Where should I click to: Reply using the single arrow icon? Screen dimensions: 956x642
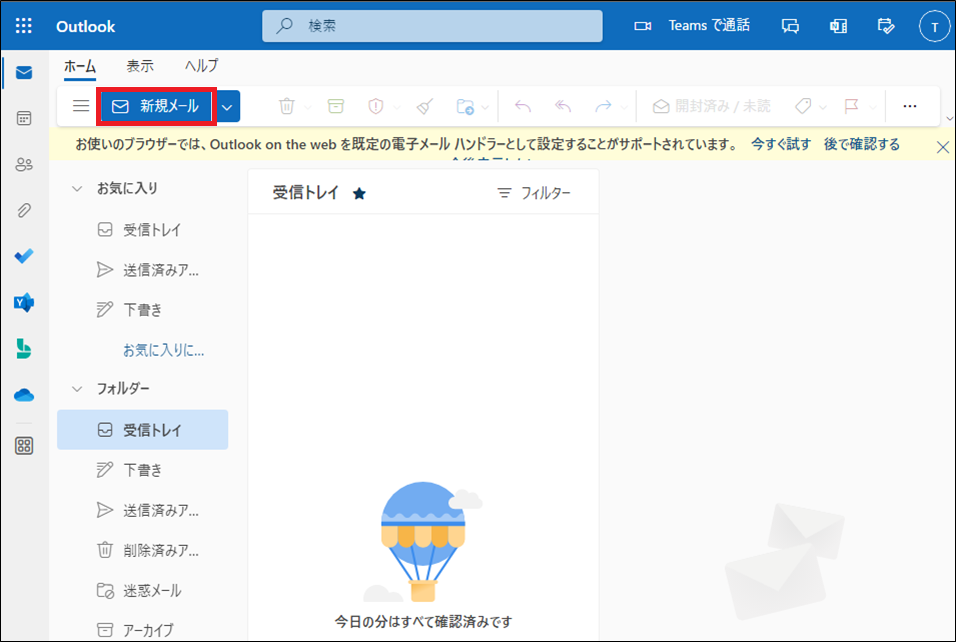point(523,106)
